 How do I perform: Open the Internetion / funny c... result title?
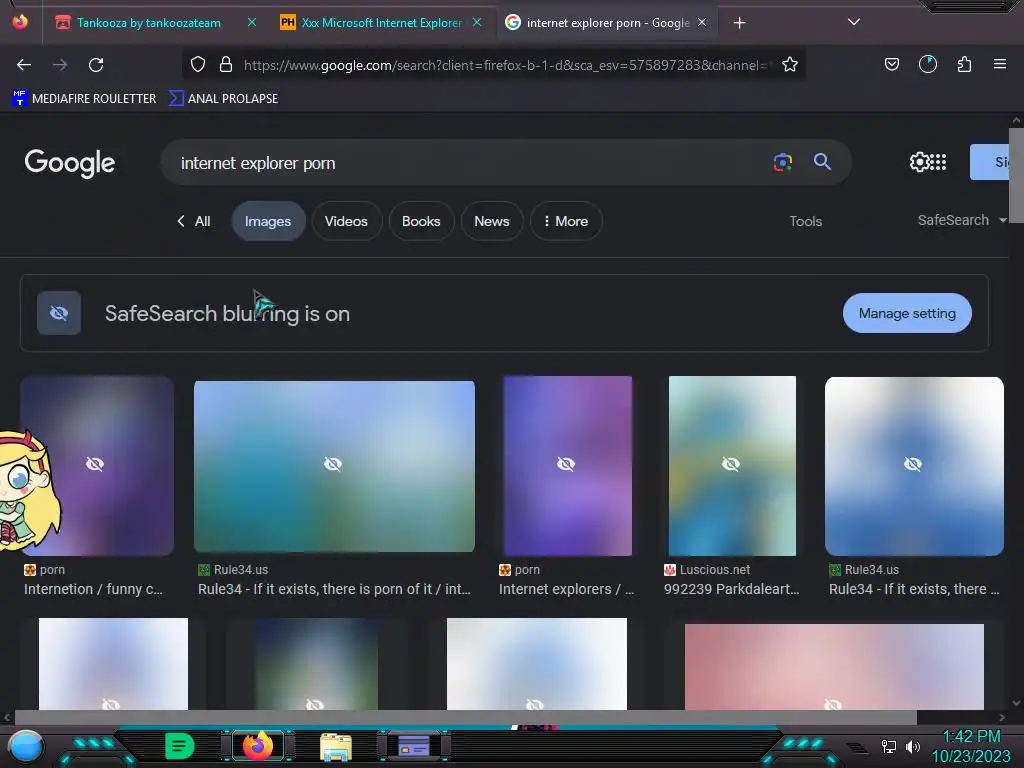pyautogui.click(x=93, y=589)
